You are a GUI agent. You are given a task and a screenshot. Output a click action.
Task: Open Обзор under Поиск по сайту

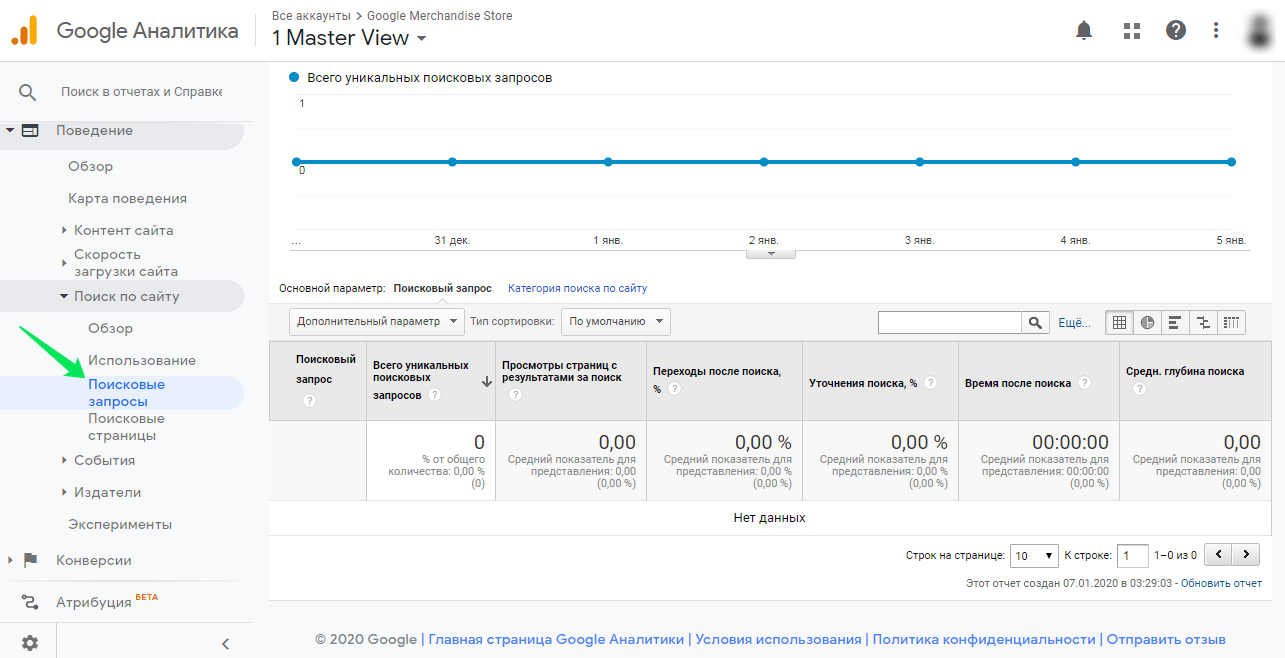click(x=110, y=328)
